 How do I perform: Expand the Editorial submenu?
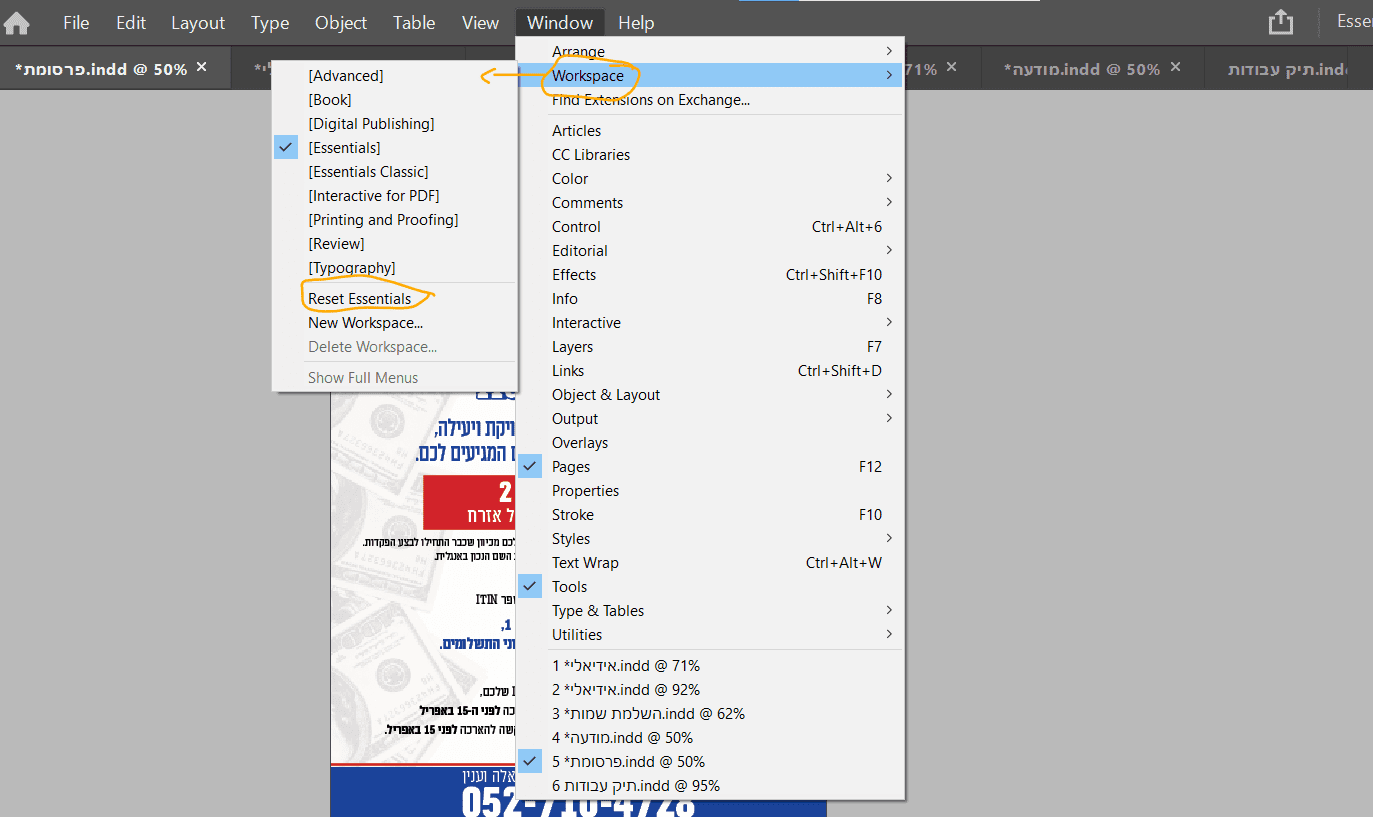(710, 251)
